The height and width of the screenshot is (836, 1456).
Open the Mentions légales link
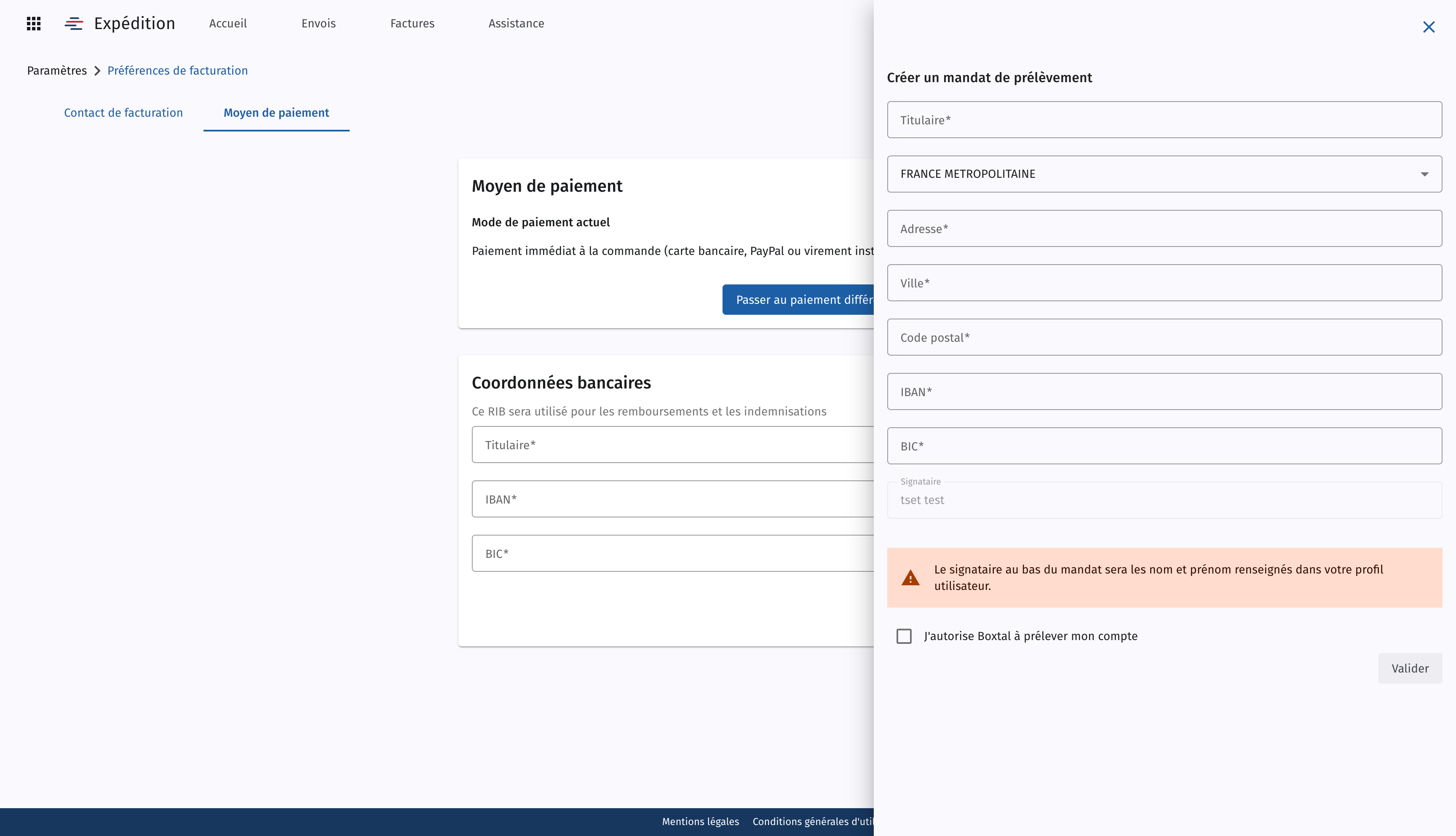[x=700, y=822]
